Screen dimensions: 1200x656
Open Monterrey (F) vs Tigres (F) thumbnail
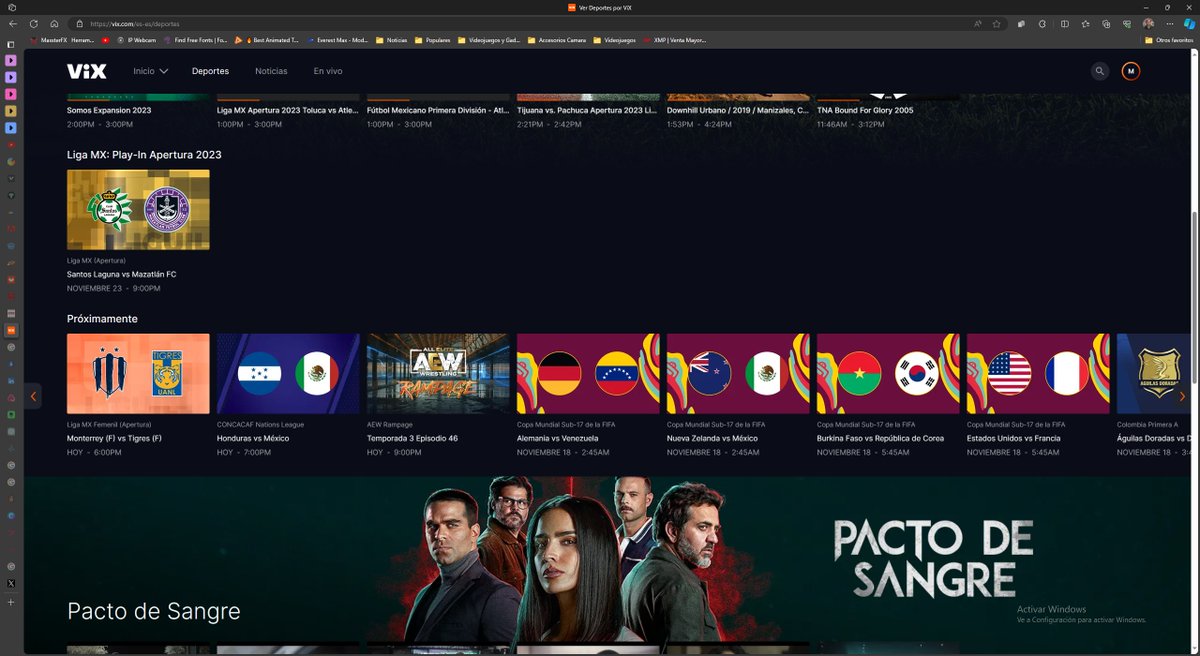[138, 374]
